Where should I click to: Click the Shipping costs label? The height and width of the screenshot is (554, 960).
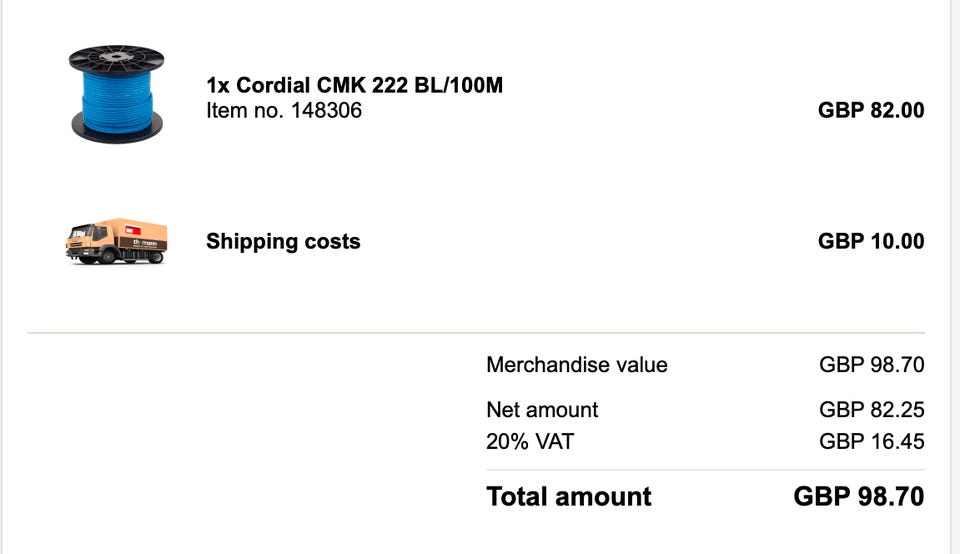pyautogui.click(x=283, y=241)
